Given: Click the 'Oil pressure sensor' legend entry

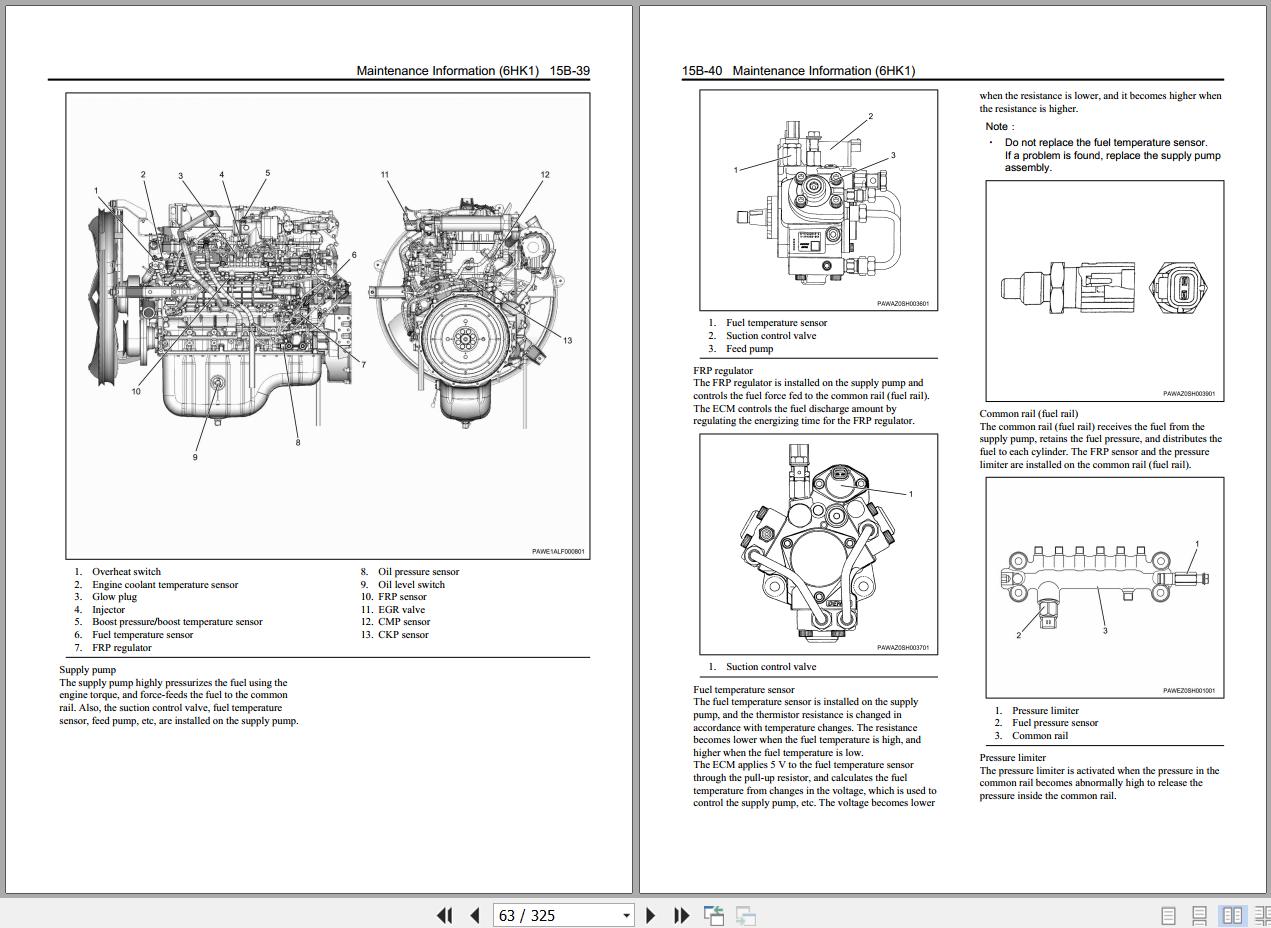Looking at the screenshot, I should tap(418, 572).
